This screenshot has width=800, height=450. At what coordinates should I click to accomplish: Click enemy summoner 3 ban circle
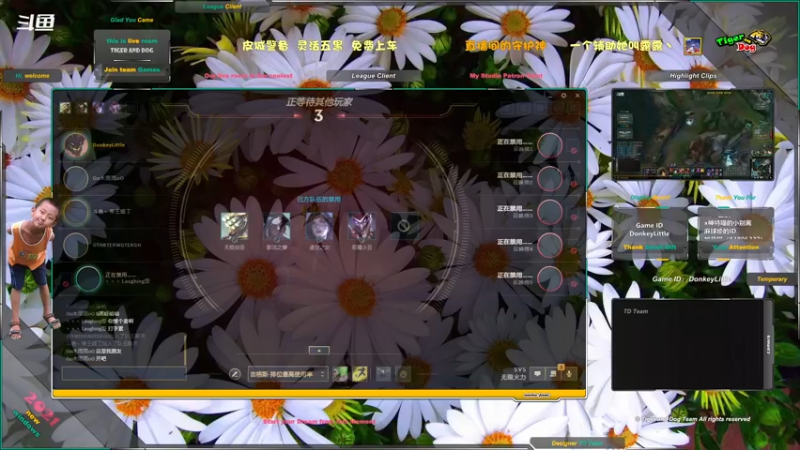550,212
